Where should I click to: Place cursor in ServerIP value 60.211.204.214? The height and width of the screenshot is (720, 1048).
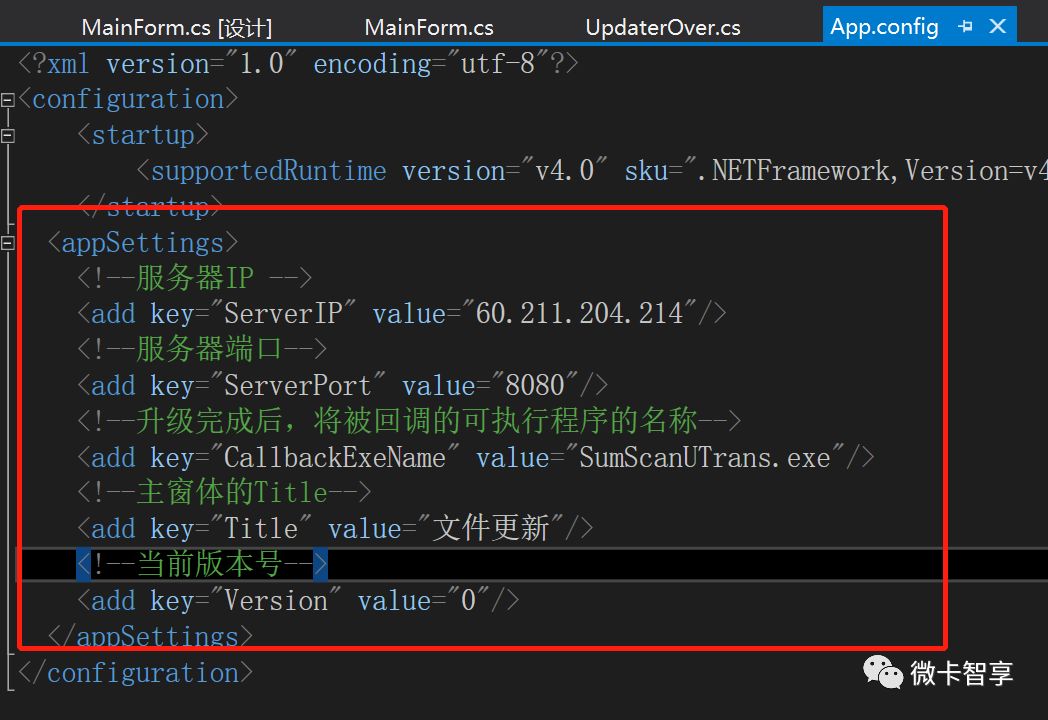tap(579, 314)
